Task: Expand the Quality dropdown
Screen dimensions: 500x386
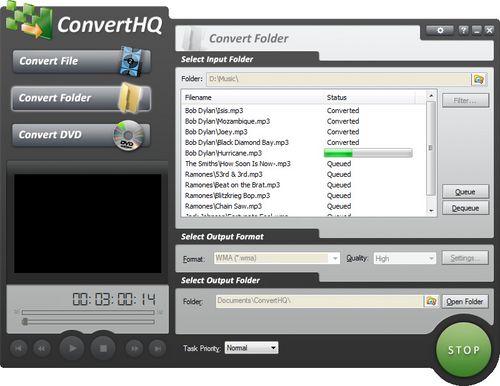Action: [x=431, y=258]
